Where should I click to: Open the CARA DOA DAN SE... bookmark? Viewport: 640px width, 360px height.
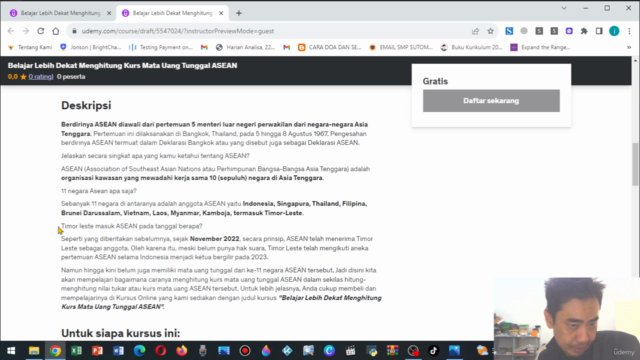tap(330, 47)
